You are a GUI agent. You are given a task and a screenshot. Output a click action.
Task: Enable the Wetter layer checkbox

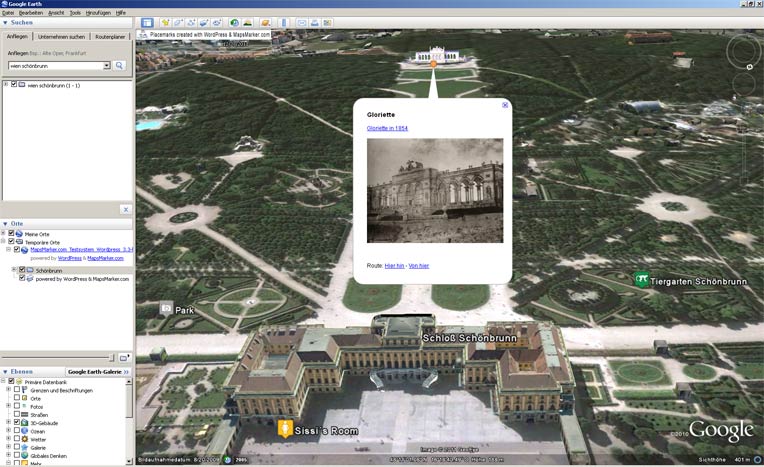point(17,439)
